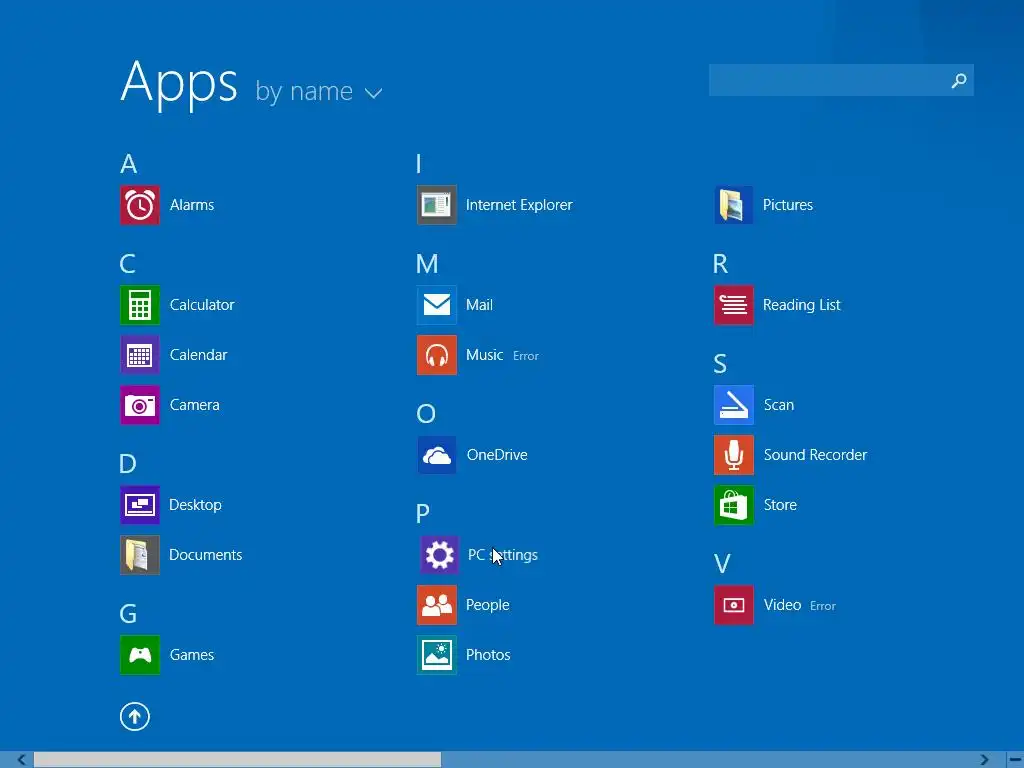
Task: Click the zoom-out minus button bottom corner
Action: (x=1016, y=760)
